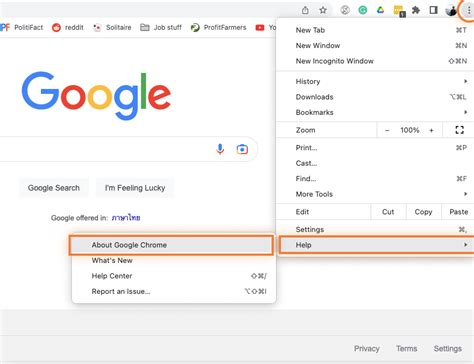Select Report an Issue...
474x364 pixels.
[x=174, y=291]
